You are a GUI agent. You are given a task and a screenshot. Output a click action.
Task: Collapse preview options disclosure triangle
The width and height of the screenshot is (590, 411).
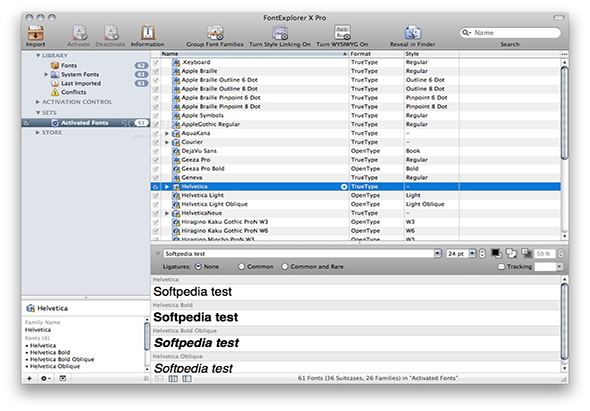tap(157, 253)
